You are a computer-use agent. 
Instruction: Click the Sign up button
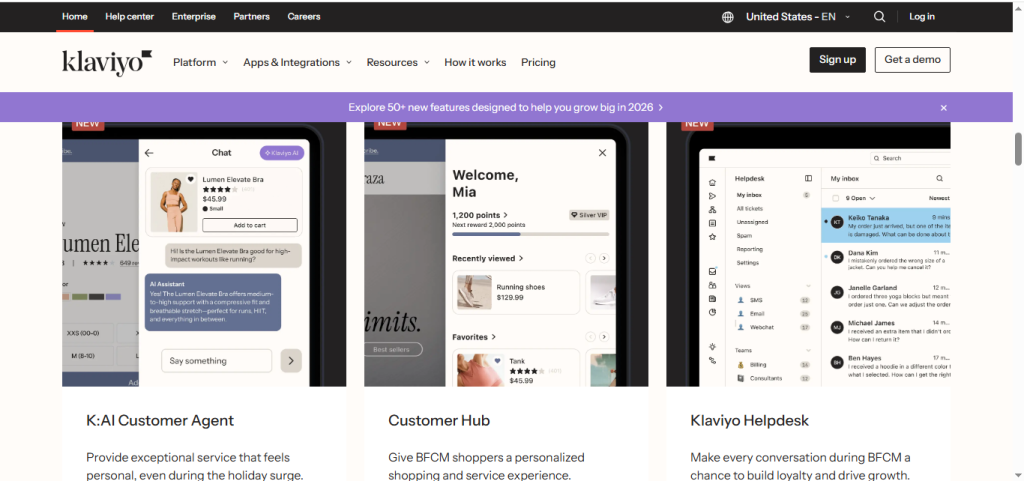(x=837, y=60)
